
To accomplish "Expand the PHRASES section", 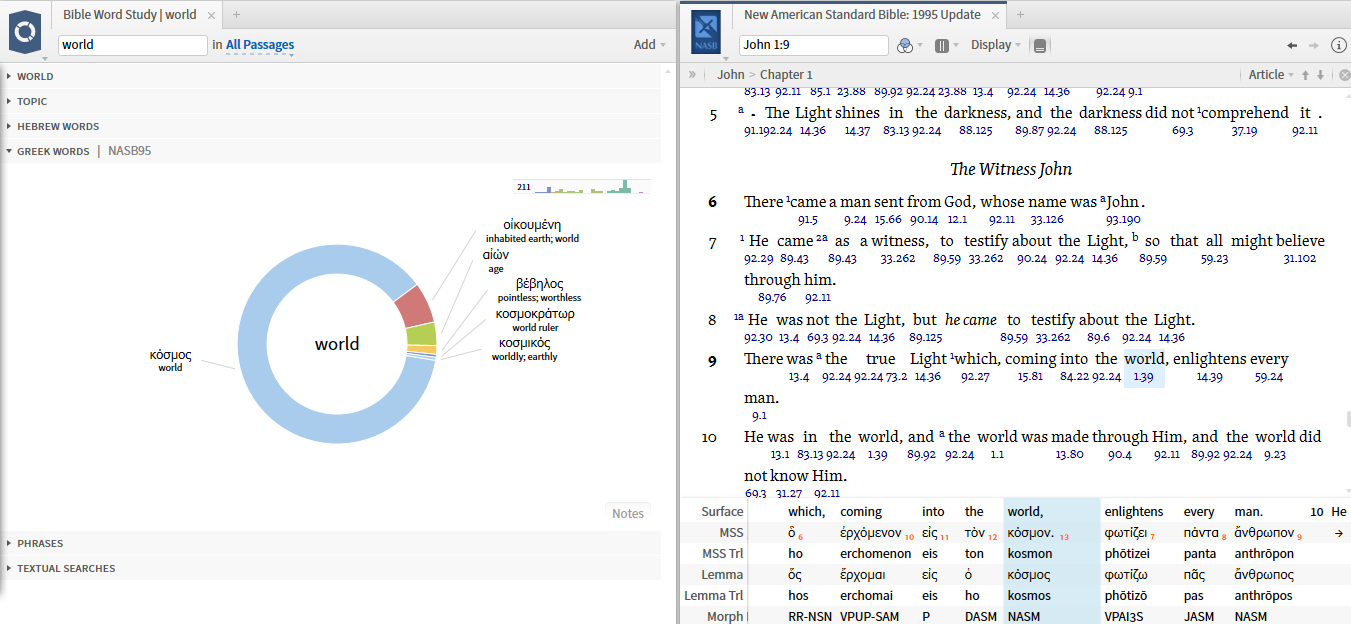I will [40, 543].
